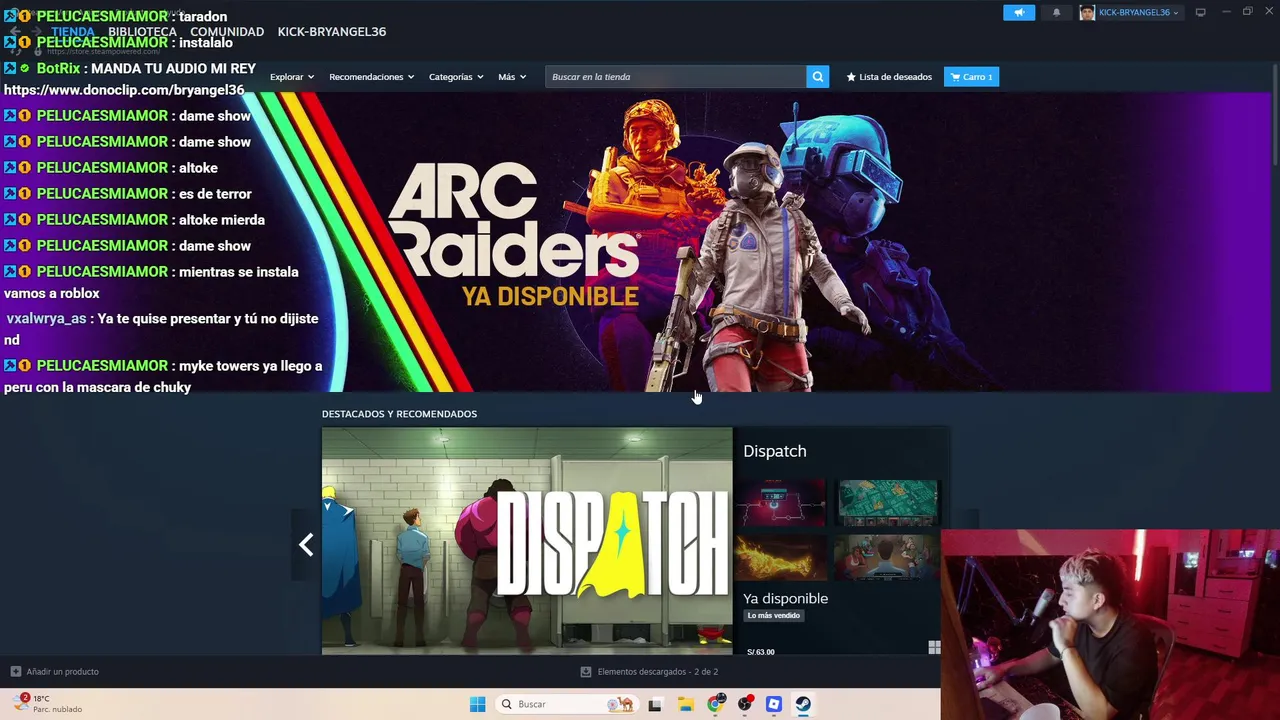Click the S/.63.00 price on Dispatch

pos(761,651)
